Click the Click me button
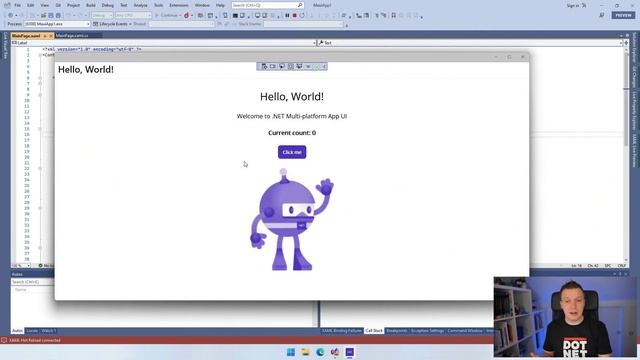 292,152
